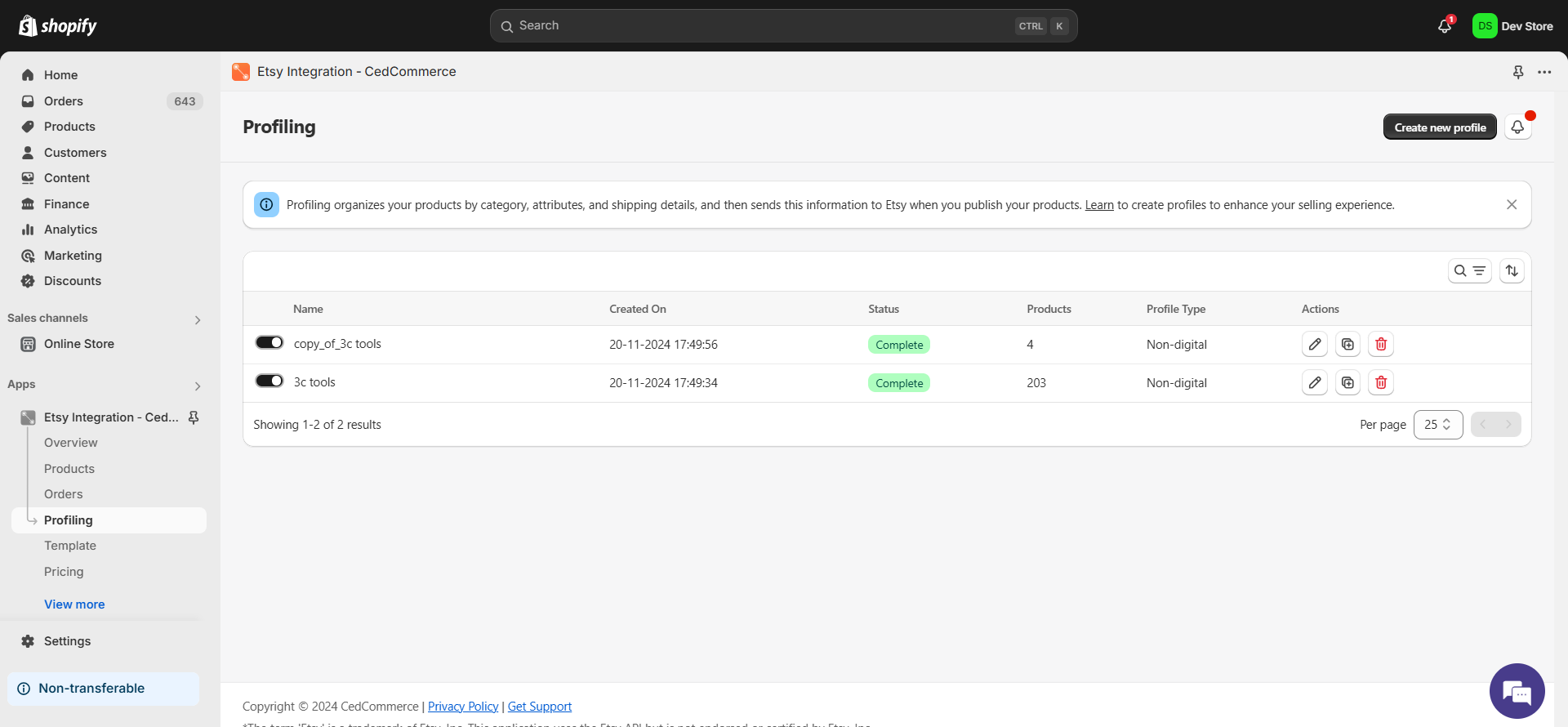The image size is (1568, 727).
Task: Click the Etsy Integration app logo icon
Action: (241, 72)
